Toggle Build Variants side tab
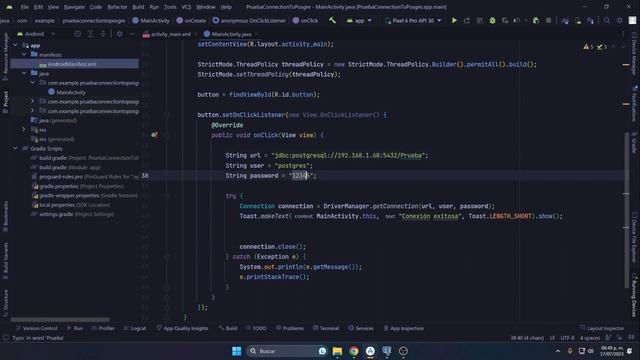 click(x=5, y=261)
